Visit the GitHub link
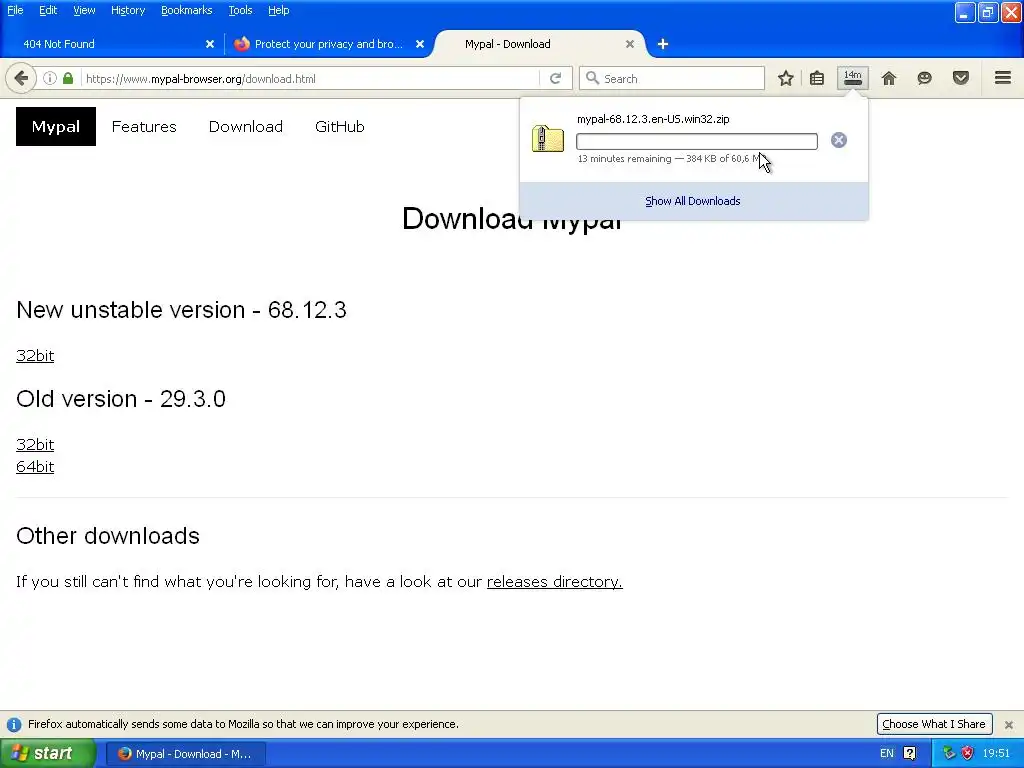 (340, 127)
